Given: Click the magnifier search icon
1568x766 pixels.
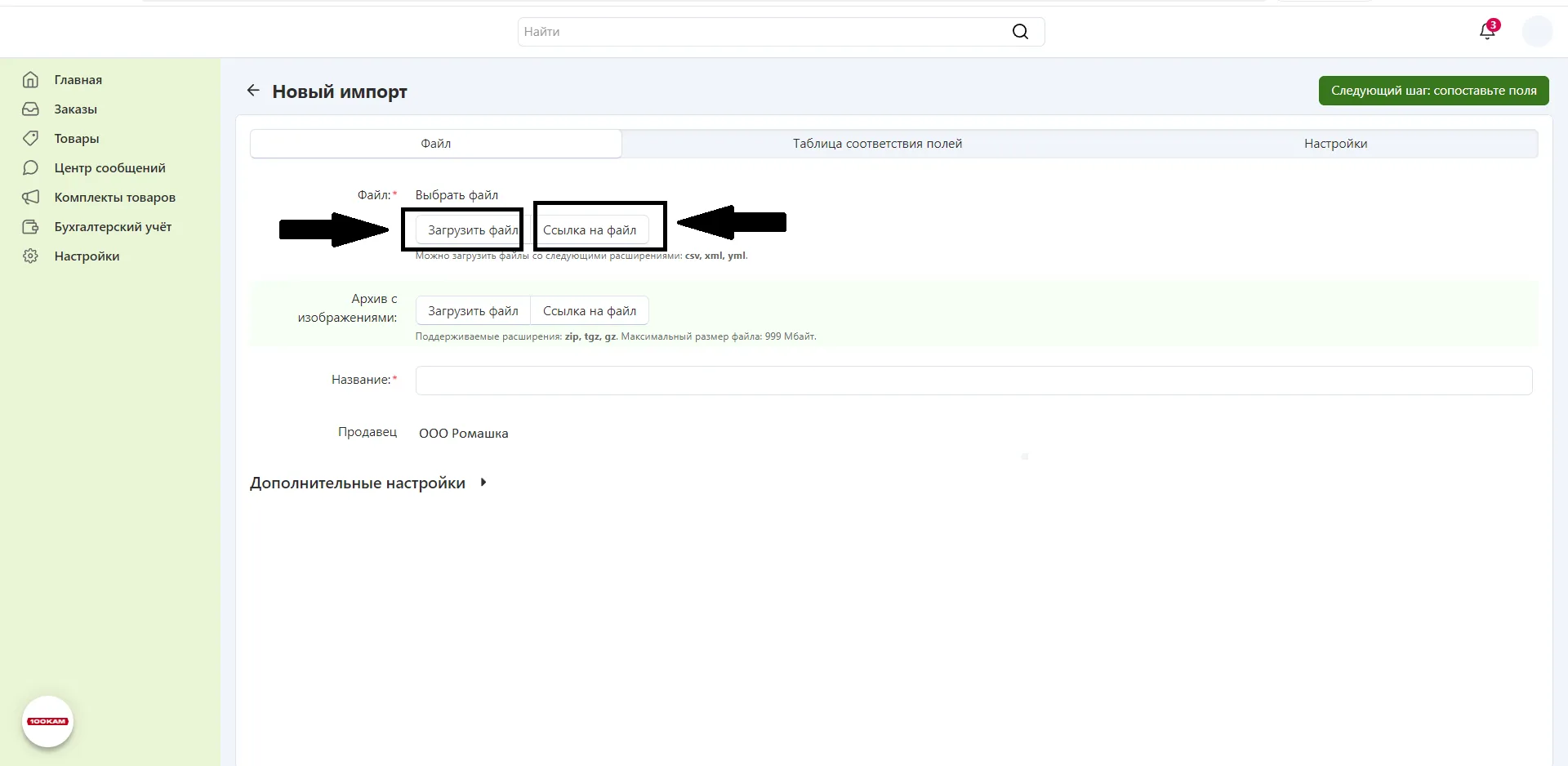Looking at the screenshot, I should 1020,32.
